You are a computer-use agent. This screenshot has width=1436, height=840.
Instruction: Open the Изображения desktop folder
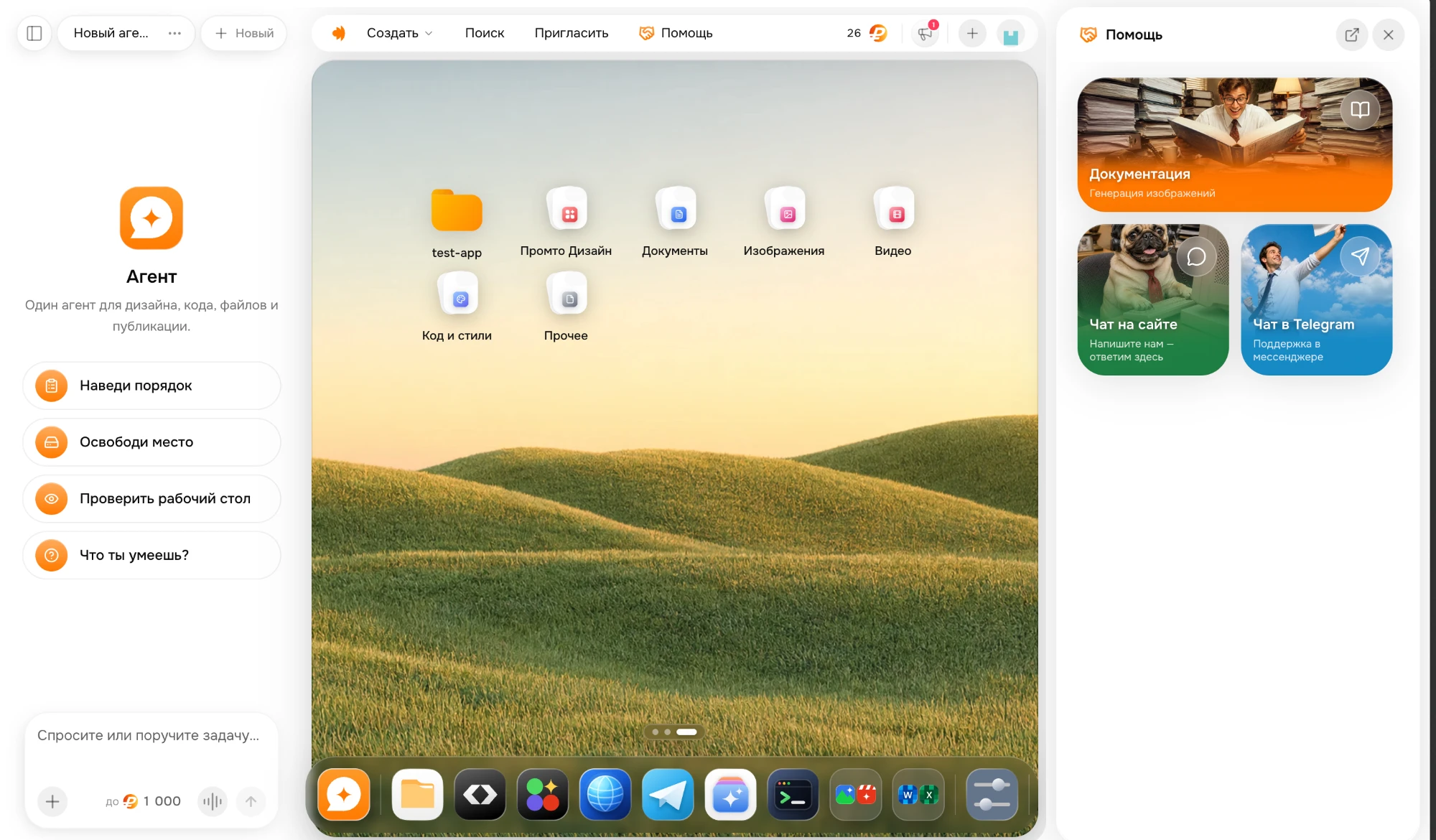(x=784, y=222)
